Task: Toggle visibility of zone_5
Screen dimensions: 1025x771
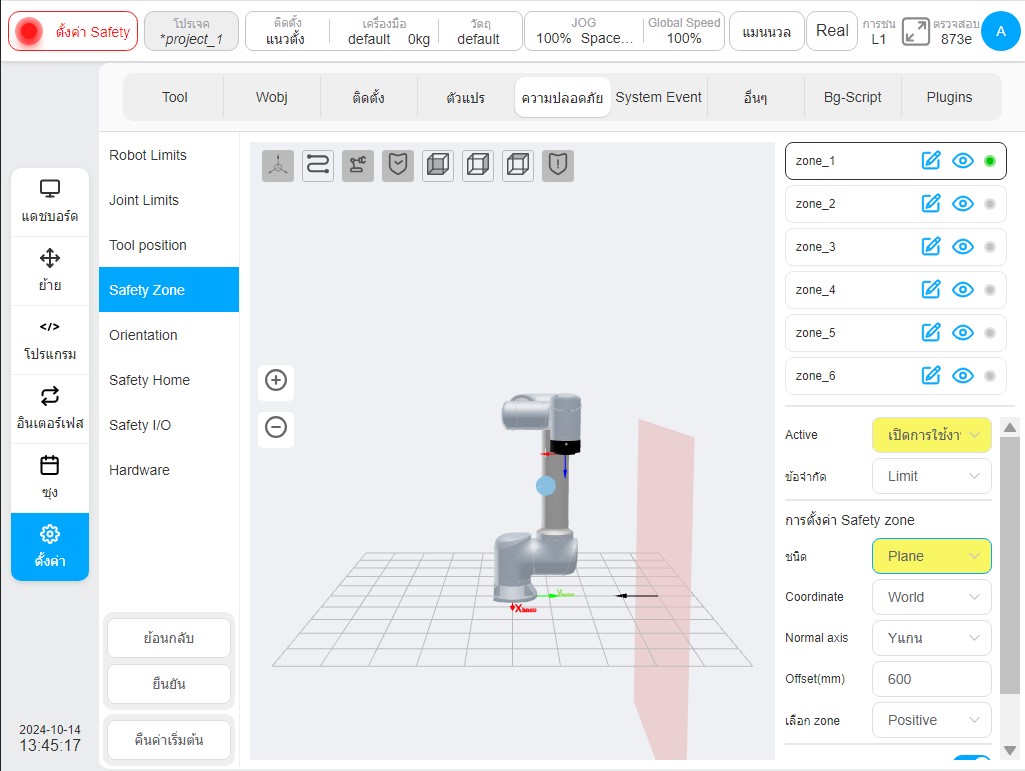Action: click(x=963, y=333)
